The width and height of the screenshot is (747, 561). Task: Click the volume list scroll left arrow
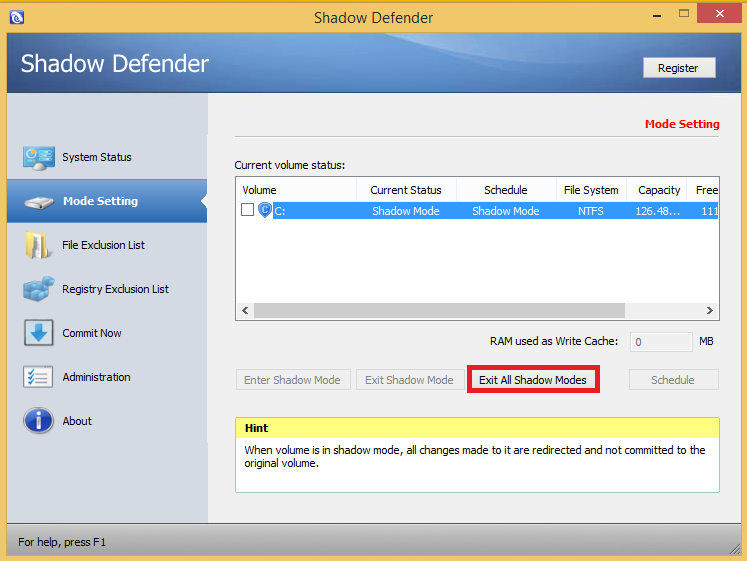(245, 311)
